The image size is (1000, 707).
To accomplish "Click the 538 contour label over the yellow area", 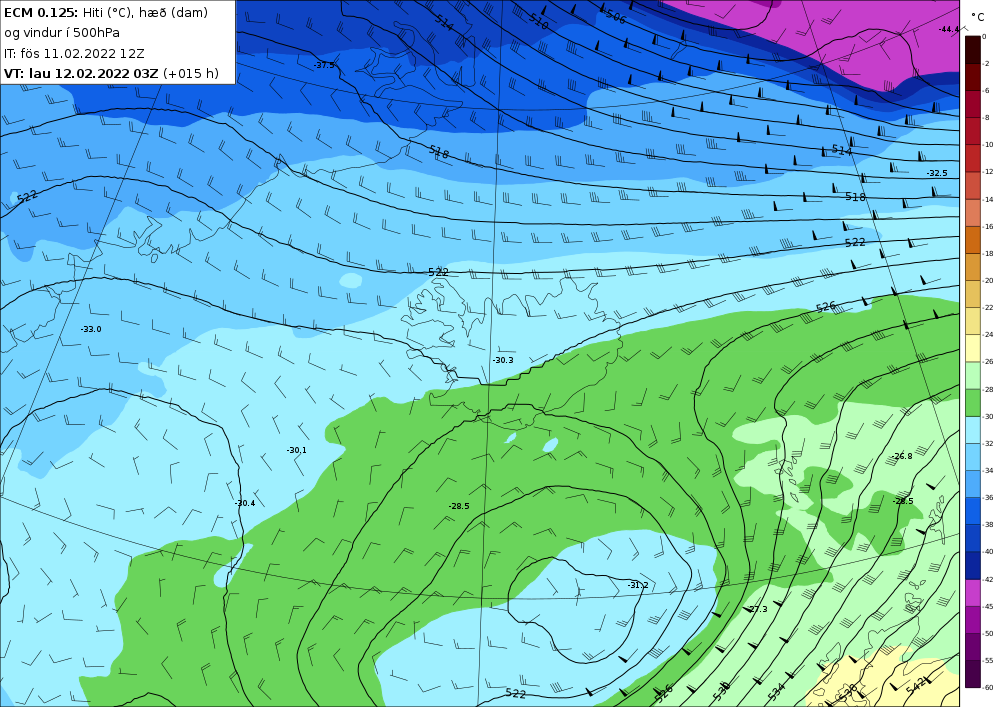I will coord(849,693).
